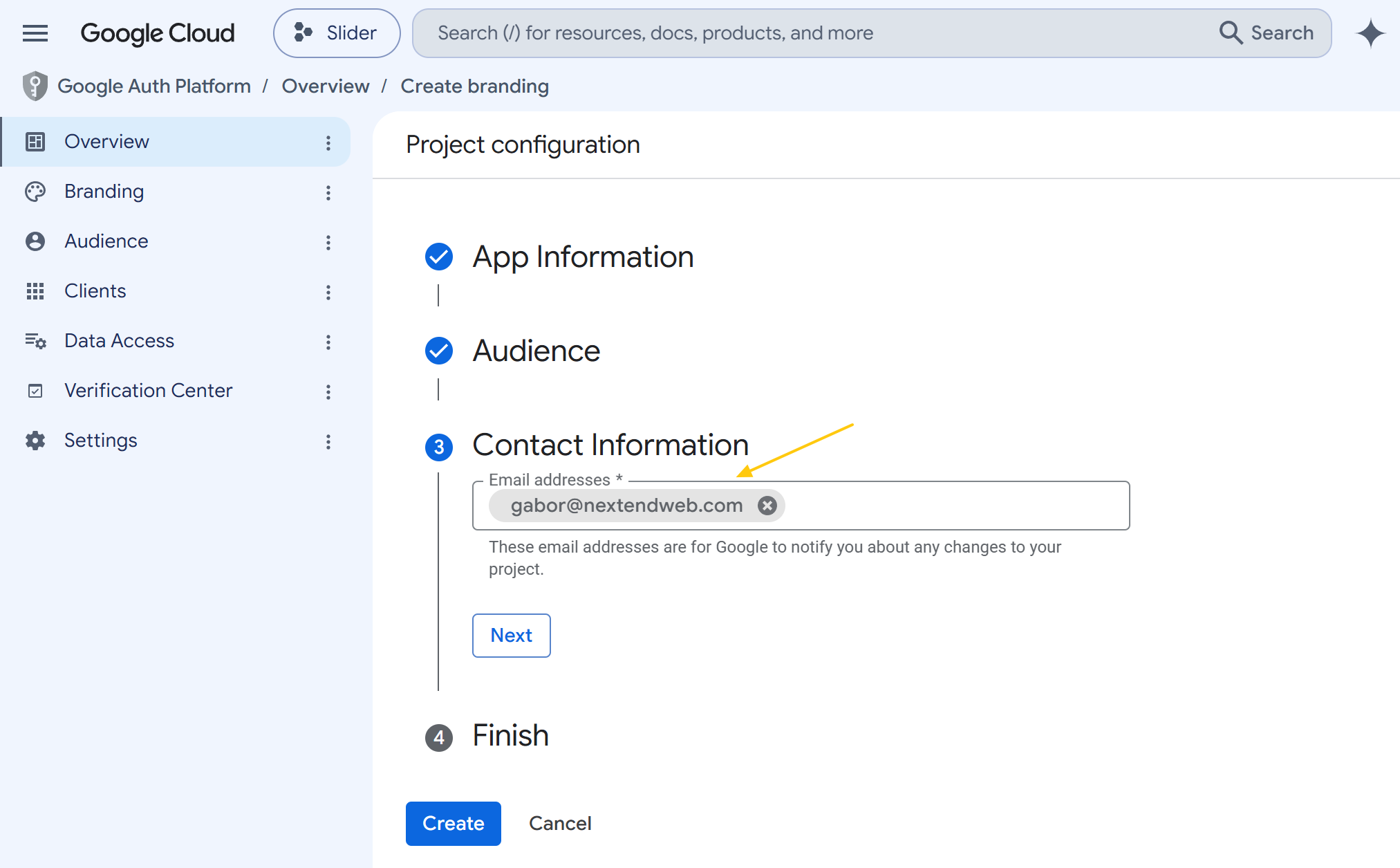
Task: Open more options for Clients
Action: (x=328, y=293)
